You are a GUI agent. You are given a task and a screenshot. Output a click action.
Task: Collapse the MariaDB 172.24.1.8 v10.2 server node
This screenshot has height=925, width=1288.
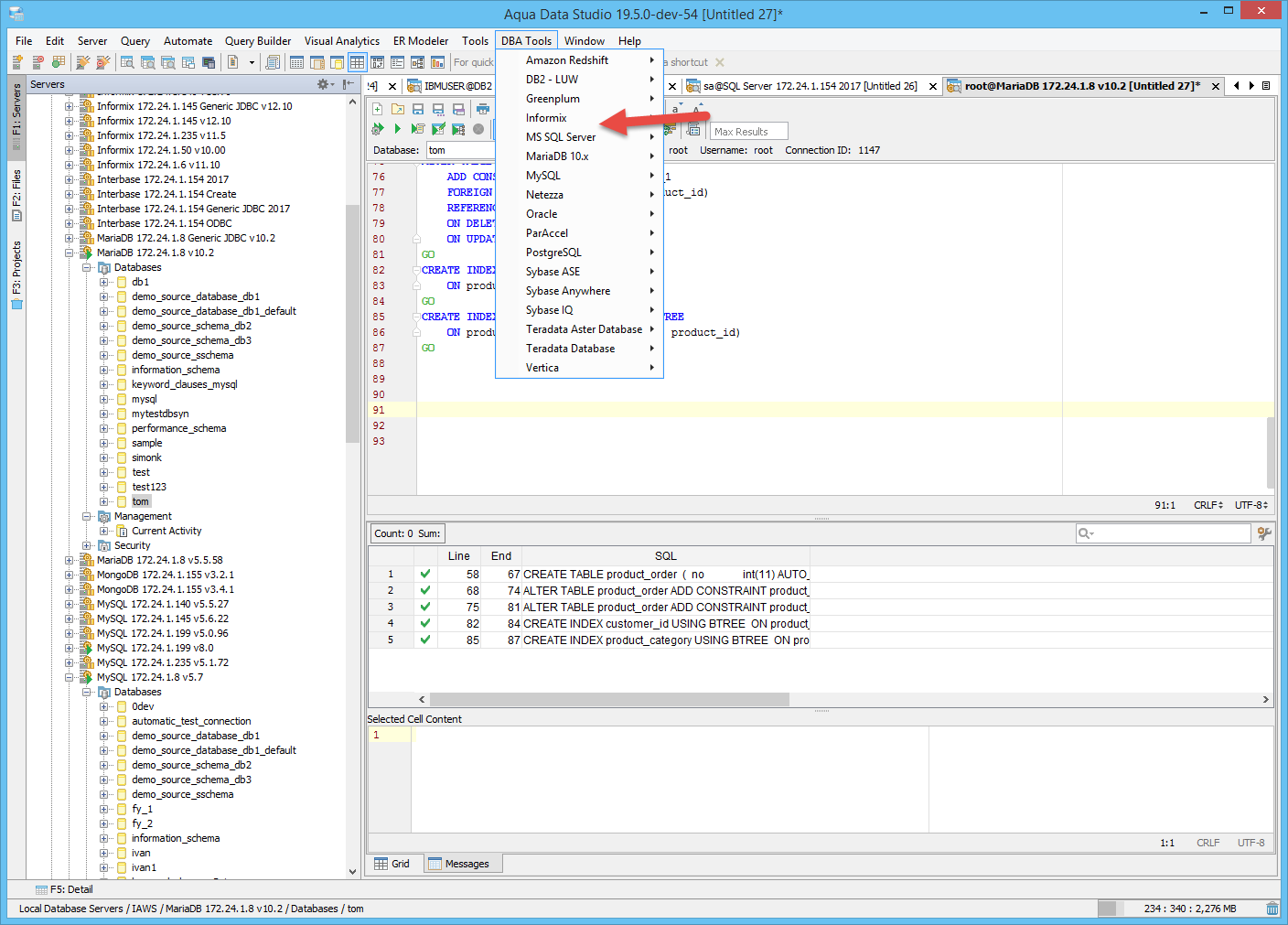tap(70, 253)
